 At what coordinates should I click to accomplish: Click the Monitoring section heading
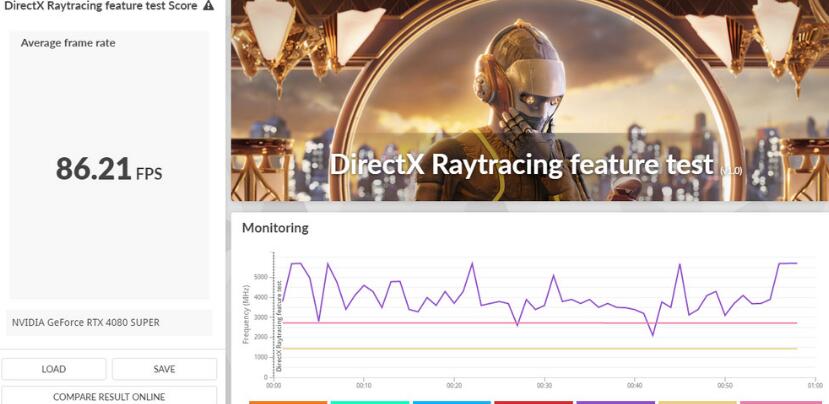tap(275, 228)
